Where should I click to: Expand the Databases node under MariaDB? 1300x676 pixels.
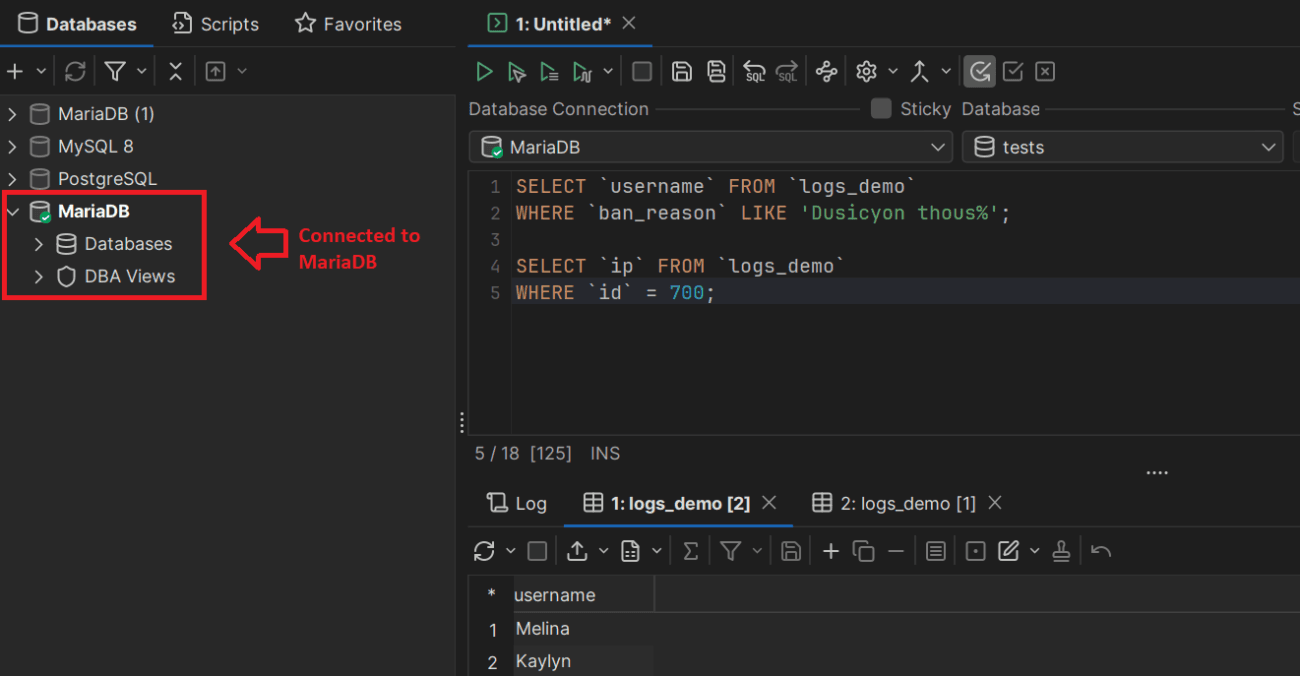pyautogui.click(x=40, y=243)
